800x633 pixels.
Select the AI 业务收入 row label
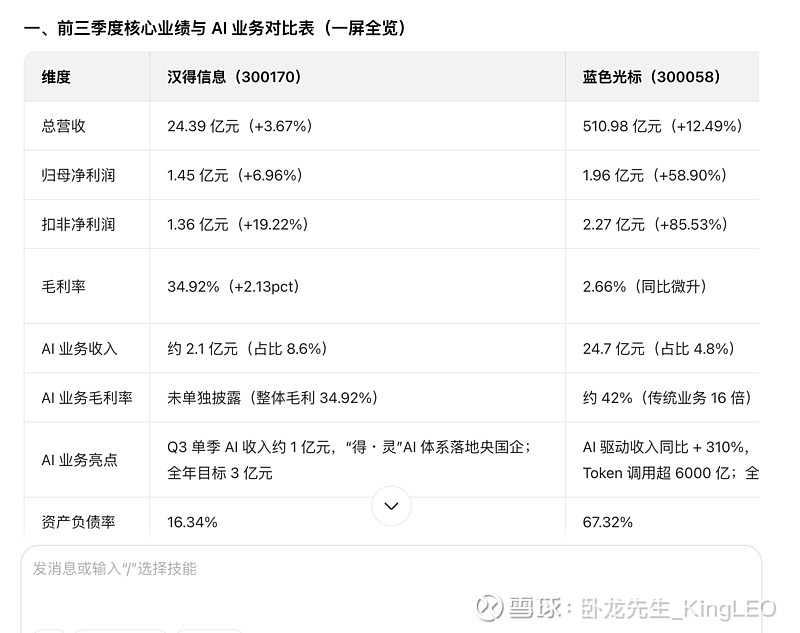tap(80, 349)
